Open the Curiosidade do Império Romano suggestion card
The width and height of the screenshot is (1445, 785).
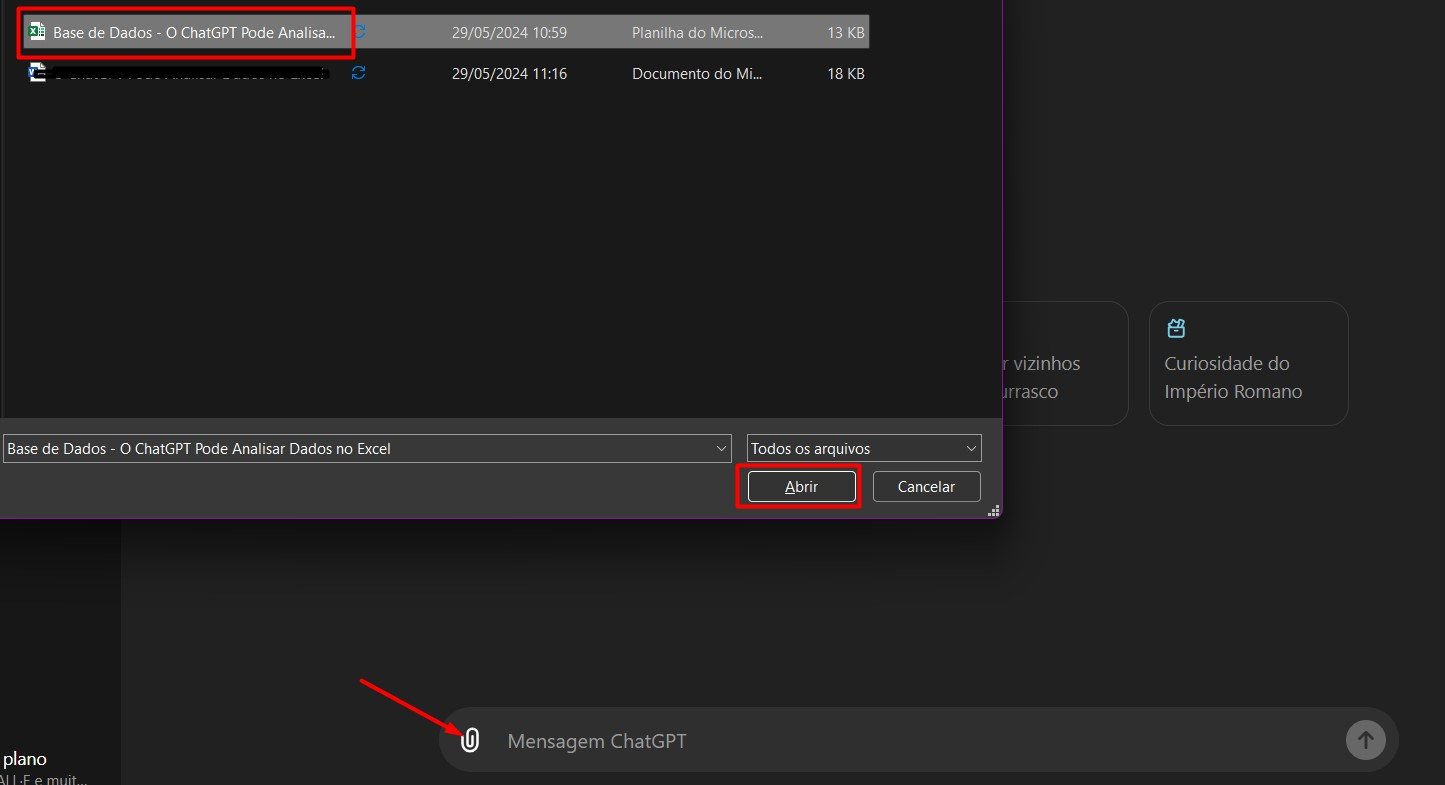pos(1248,364)
